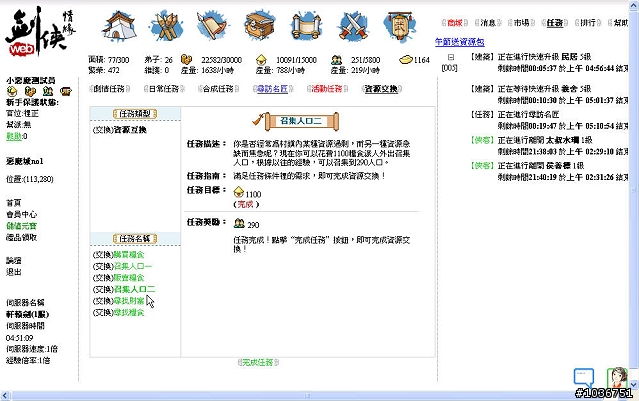
Task: Open 儲值元寶 in left sidebar
Action: coord(21,226)
